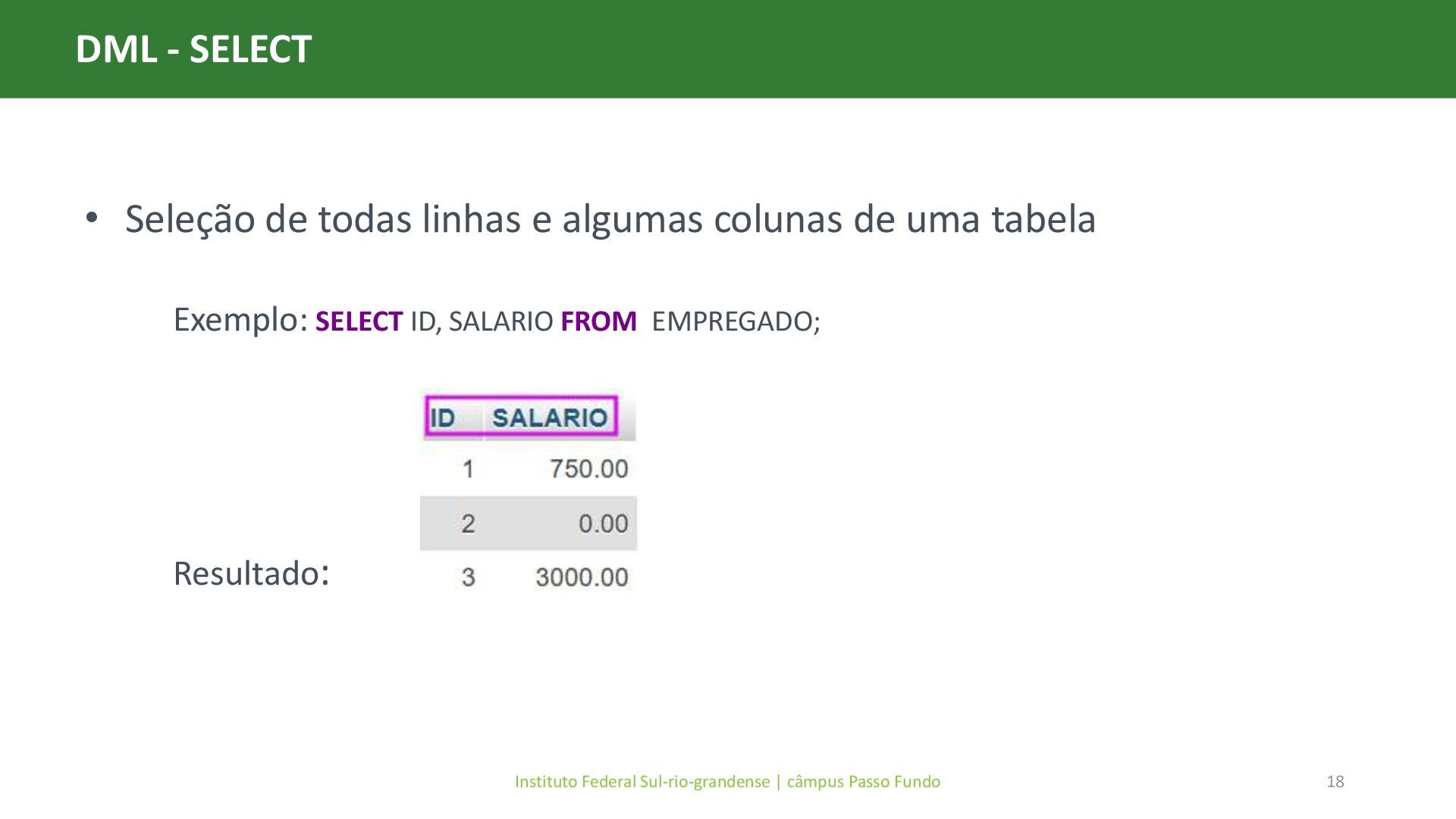Click the row with ID 1
Viewport: 1456px width, 819px height.
coord(529,469)
